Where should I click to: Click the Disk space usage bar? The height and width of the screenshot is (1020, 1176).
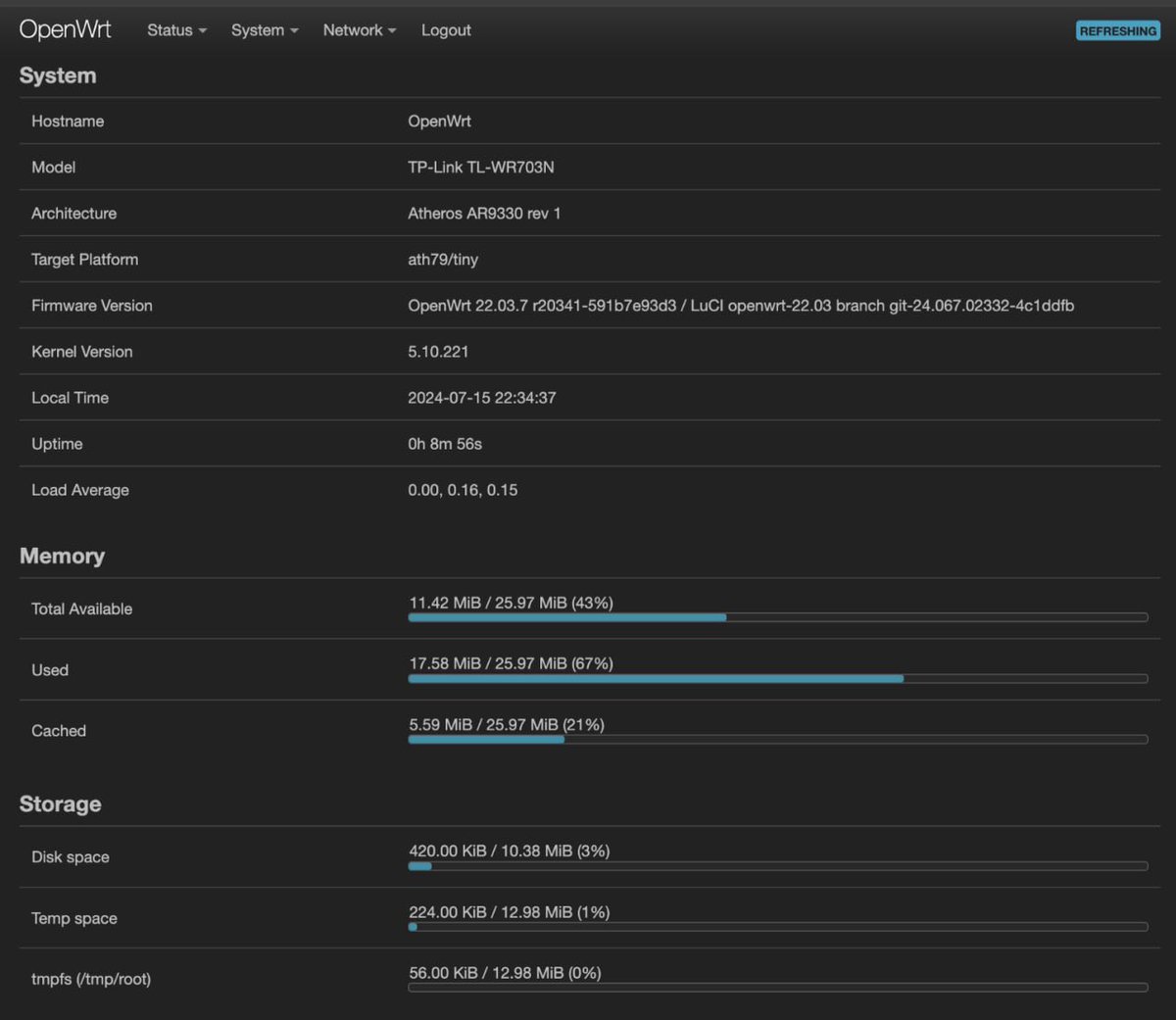coord(778,866)
